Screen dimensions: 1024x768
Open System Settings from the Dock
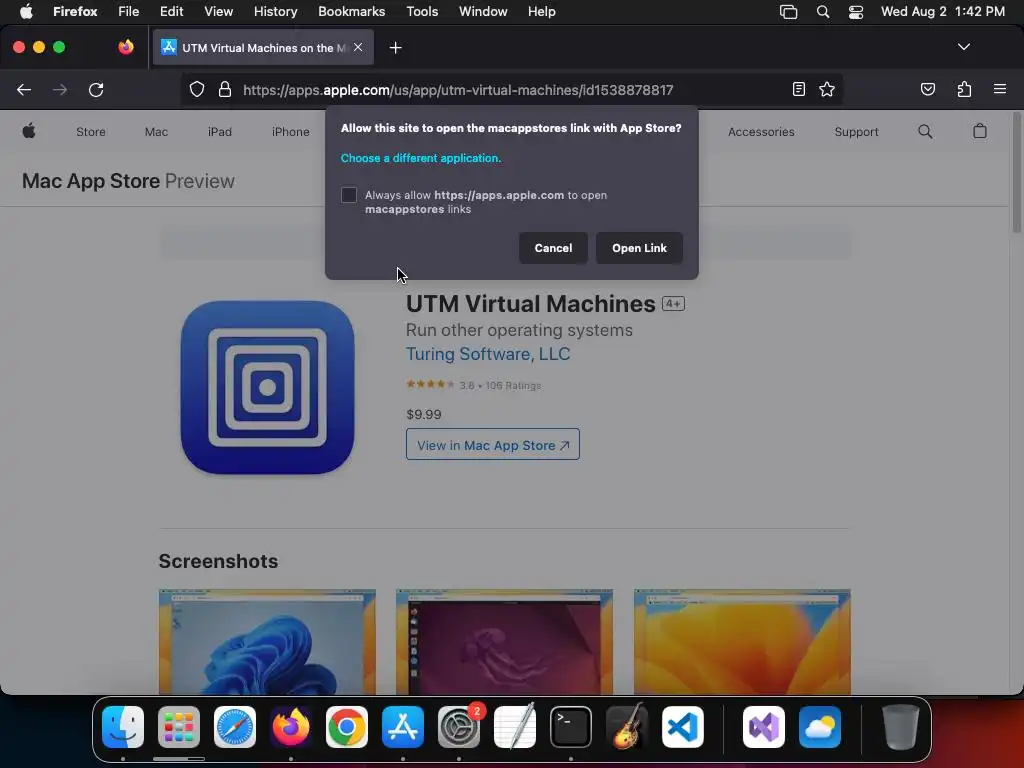click(458, 727)
